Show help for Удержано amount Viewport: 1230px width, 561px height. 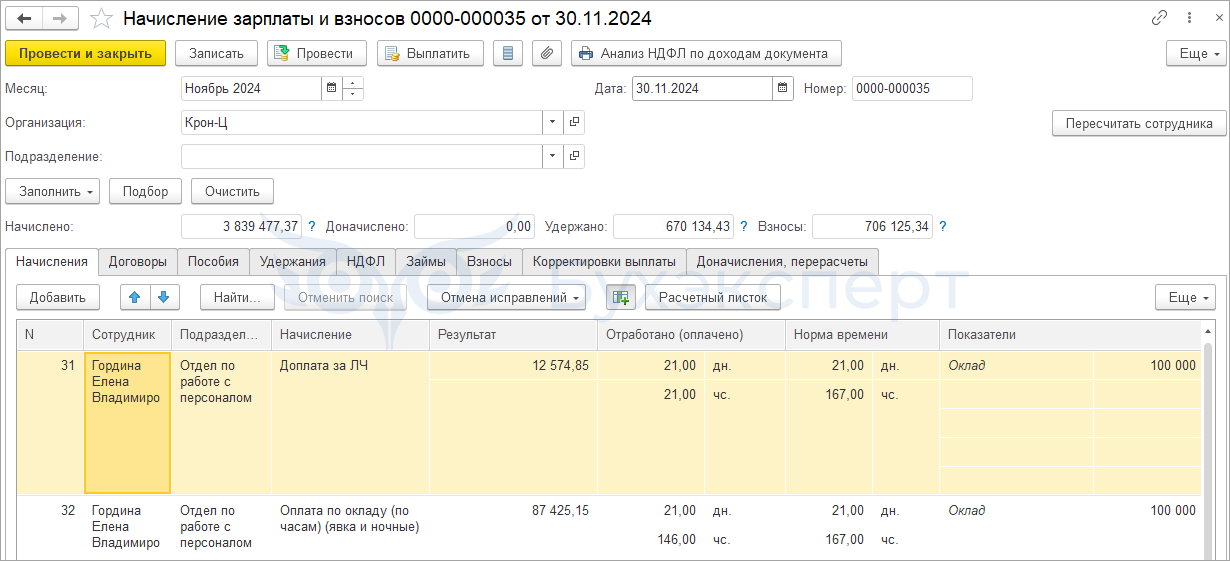tap(743, 227)
